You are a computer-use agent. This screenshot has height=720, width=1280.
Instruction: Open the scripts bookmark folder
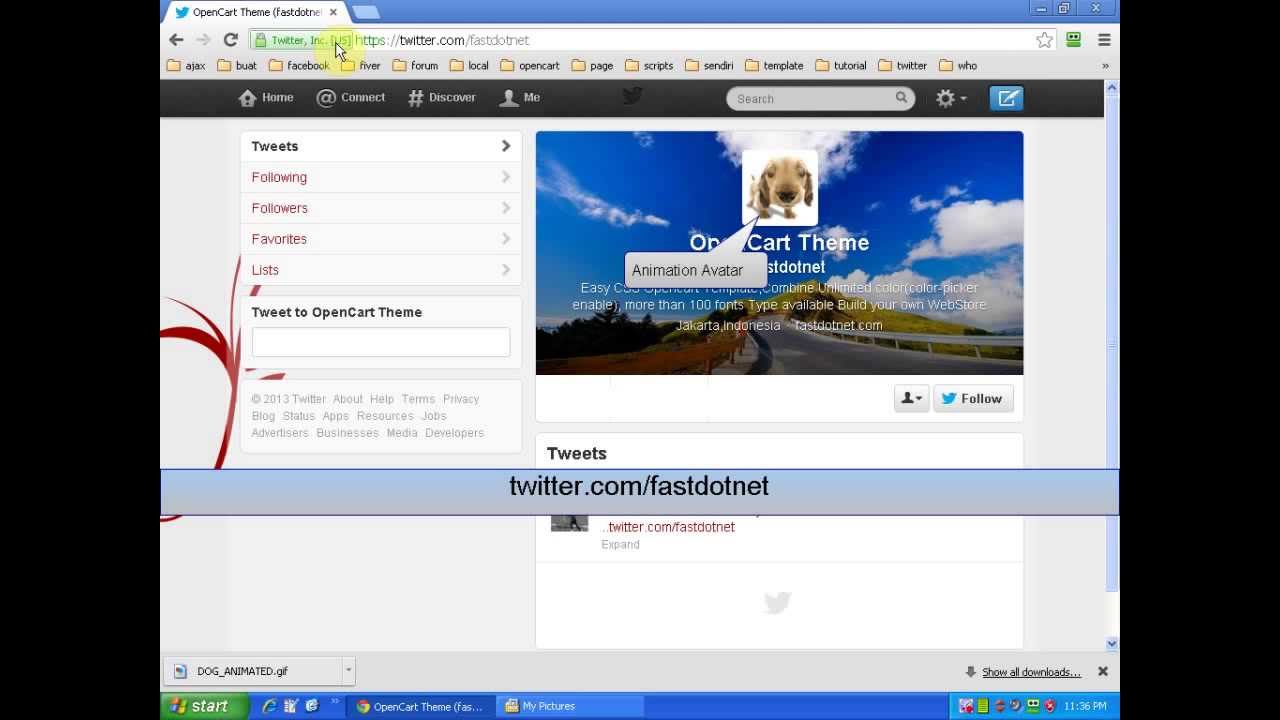(649, 66)
